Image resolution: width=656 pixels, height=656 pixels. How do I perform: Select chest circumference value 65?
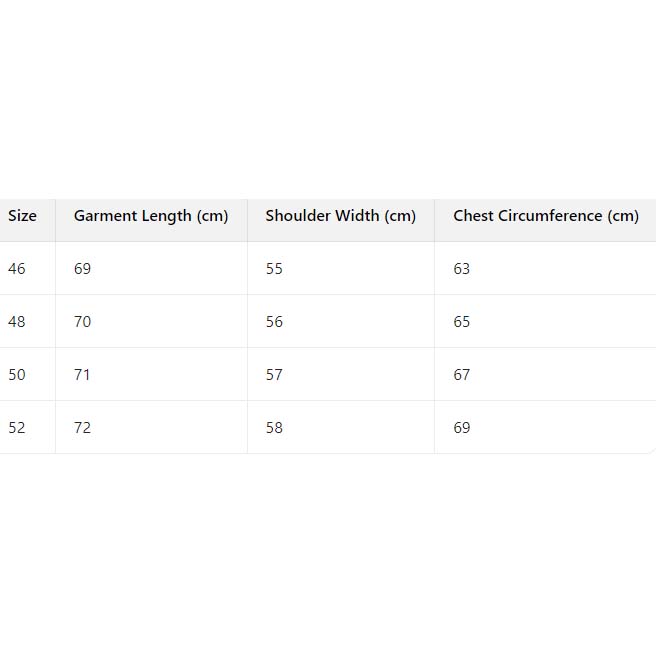click(x=461, y=322)
